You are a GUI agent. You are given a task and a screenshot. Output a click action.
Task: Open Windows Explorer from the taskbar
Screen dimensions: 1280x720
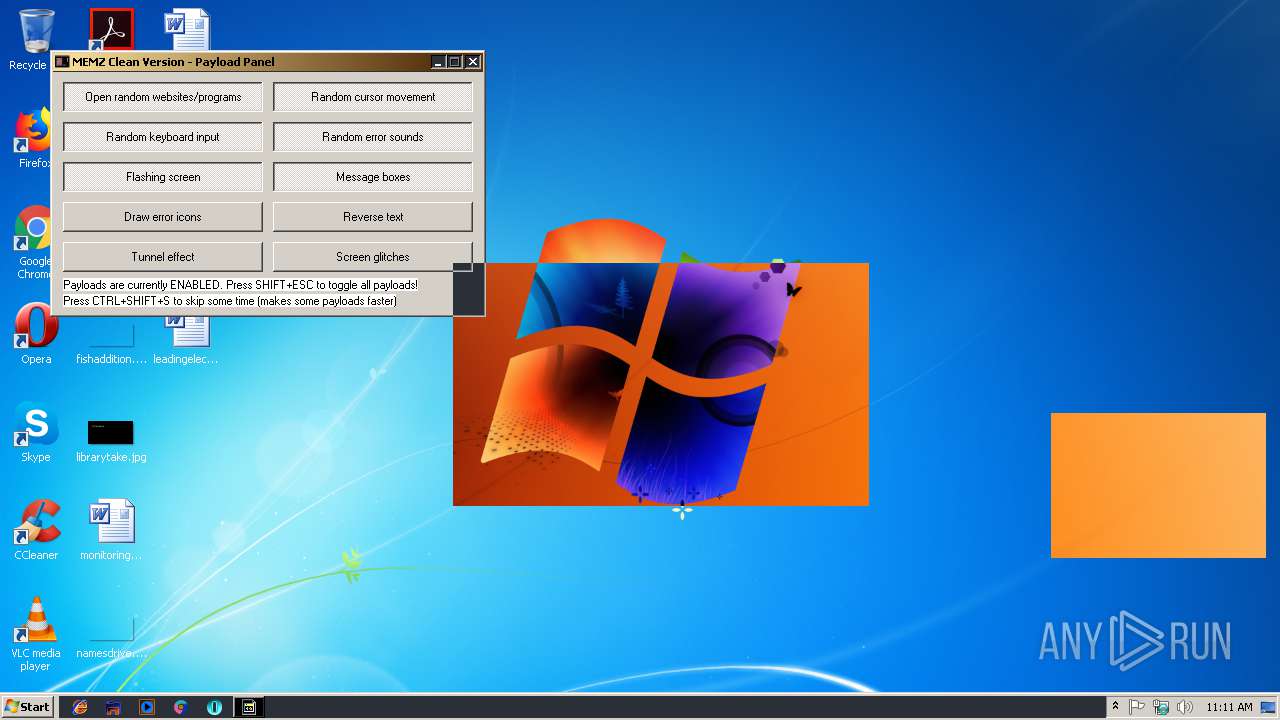coord(114,707)
